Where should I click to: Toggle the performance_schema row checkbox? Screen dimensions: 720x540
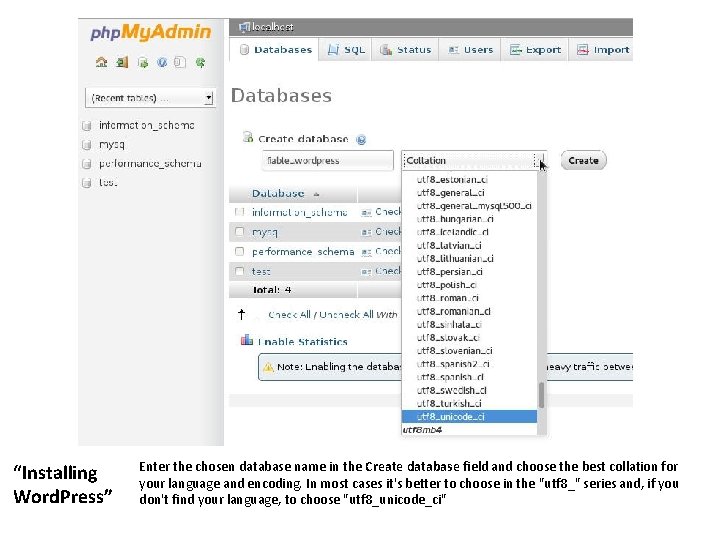pyautogui.click(x=239, y=251)
